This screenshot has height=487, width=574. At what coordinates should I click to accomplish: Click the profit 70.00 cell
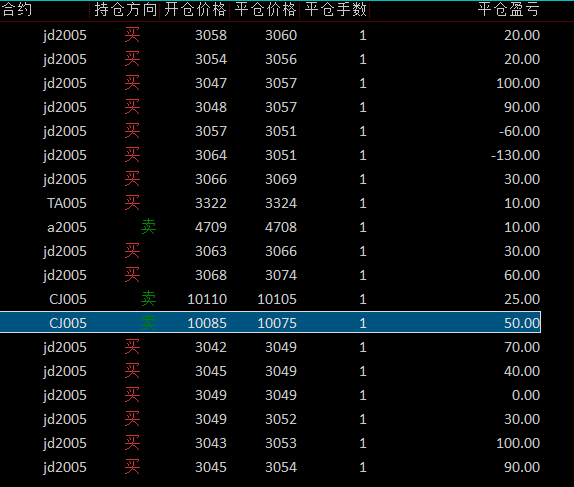point(522,347)
